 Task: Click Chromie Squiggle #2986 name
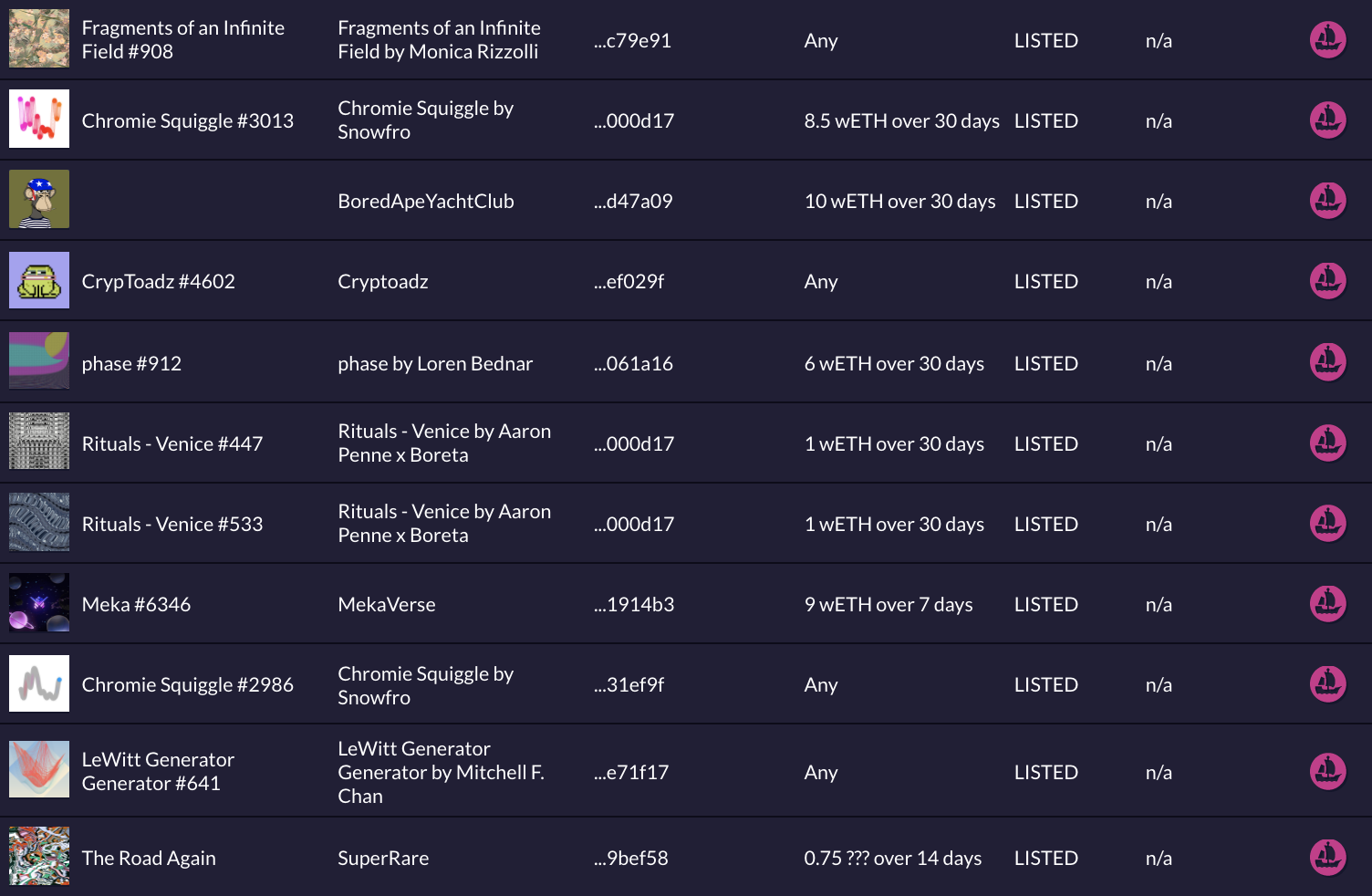coord(188,685)
